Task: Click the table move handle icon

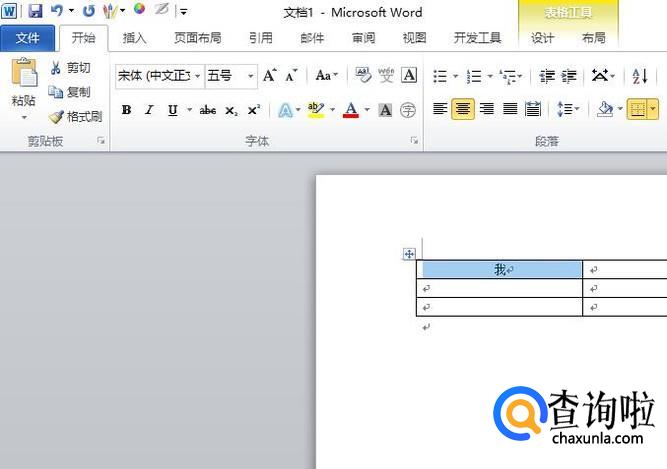Action: pyautogui.click(x=409, y=254)
